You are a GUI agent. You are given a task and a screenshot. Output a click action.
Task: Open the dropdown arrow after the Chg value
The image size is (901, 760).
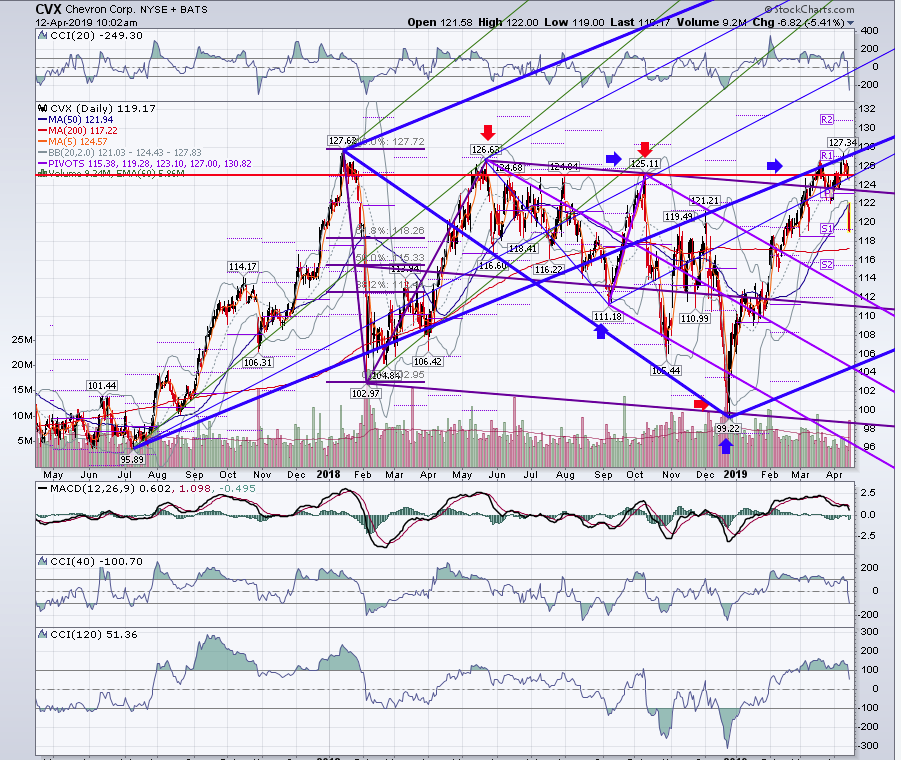tap(850, 23)
